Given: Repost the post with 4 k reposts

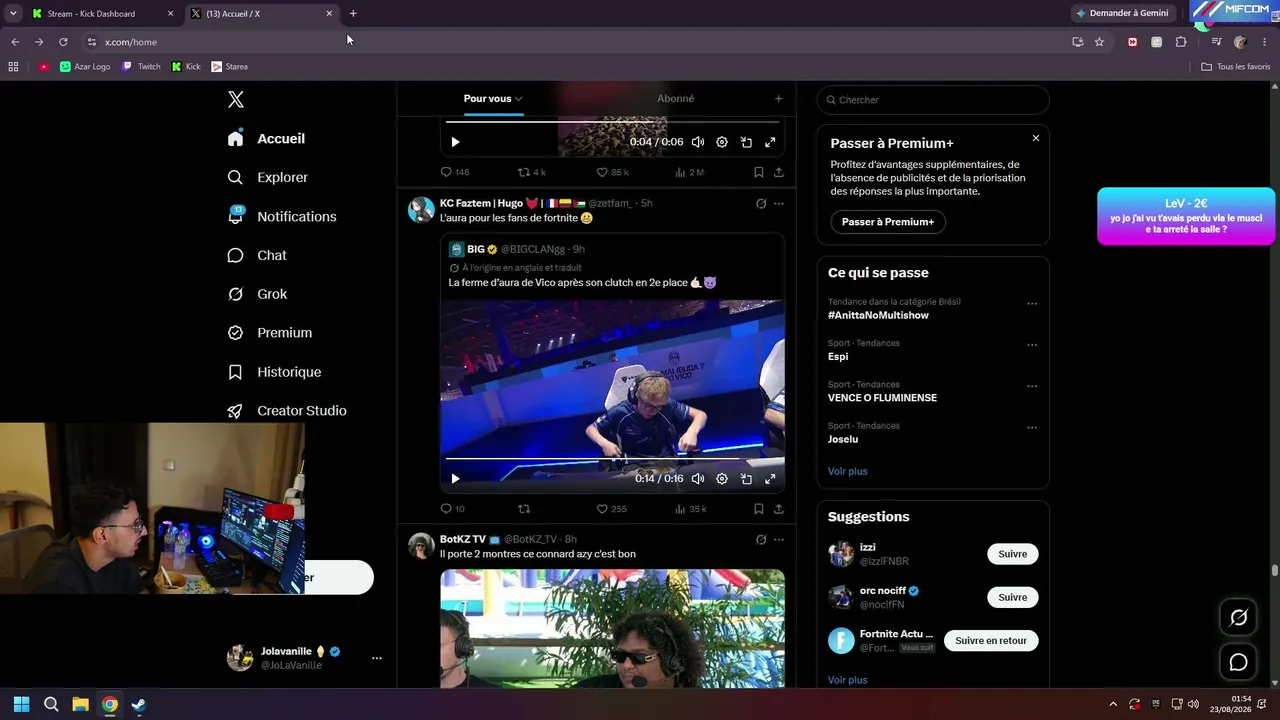Looking at the screenshot, I should pyautogui.click(x=531, y=172).
